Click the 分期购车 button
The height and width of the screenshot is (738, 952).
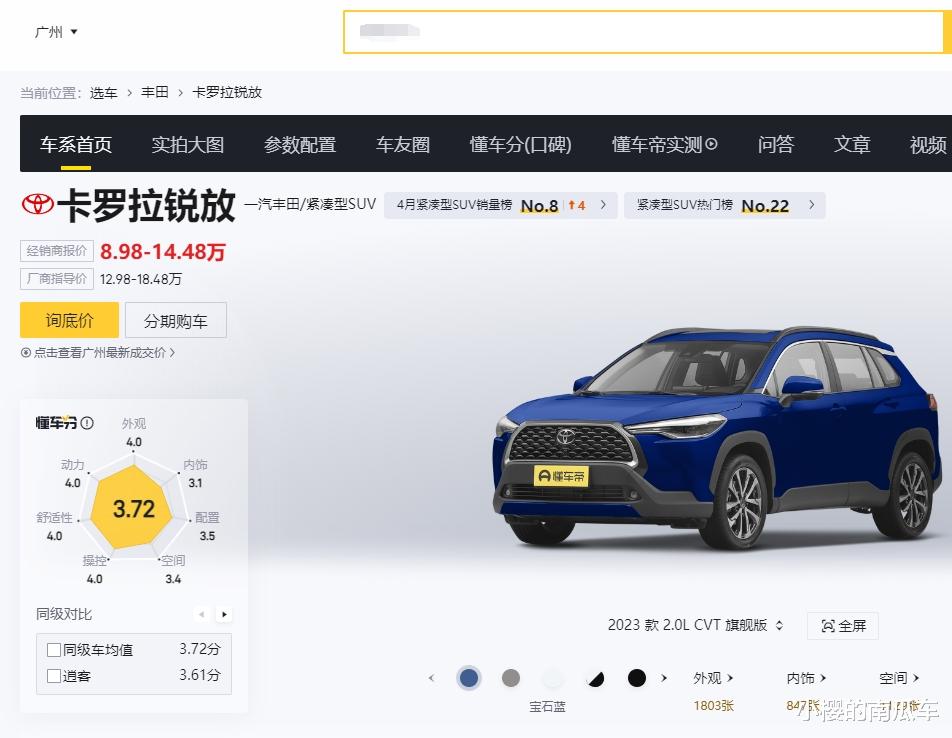pyautogui.click(x=175, y=320)
